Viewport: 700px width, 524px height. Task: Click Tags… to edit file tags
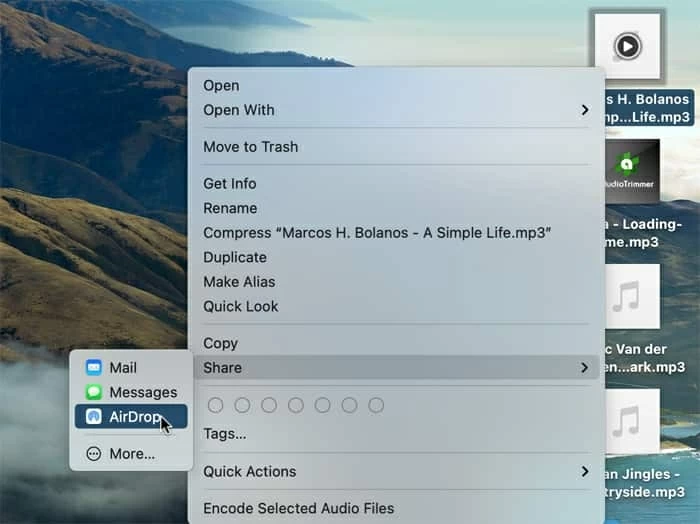click(225, 434)
